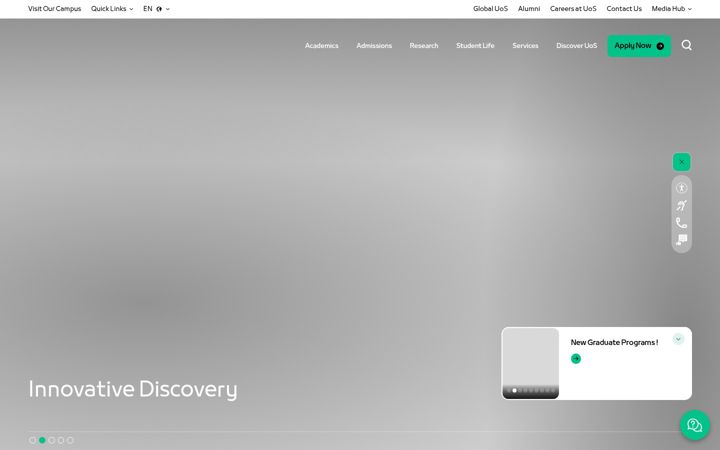Expand the Quick Links dropdown
Viewport: 720px width, 450px height.
[112, 9]
